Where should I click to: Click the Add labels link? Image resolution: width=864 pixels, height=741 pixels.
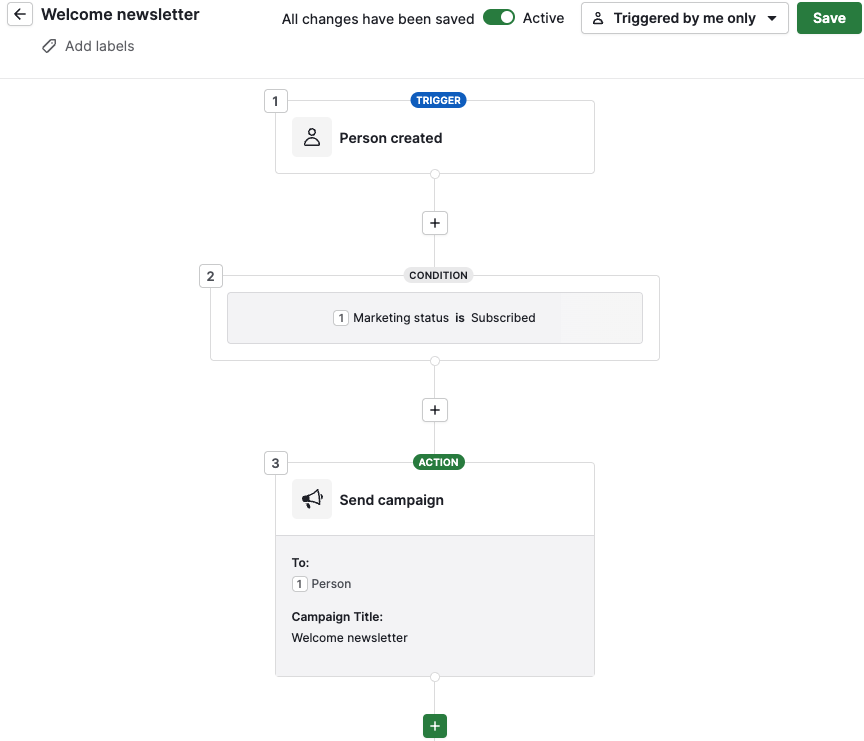coord(98,45)
